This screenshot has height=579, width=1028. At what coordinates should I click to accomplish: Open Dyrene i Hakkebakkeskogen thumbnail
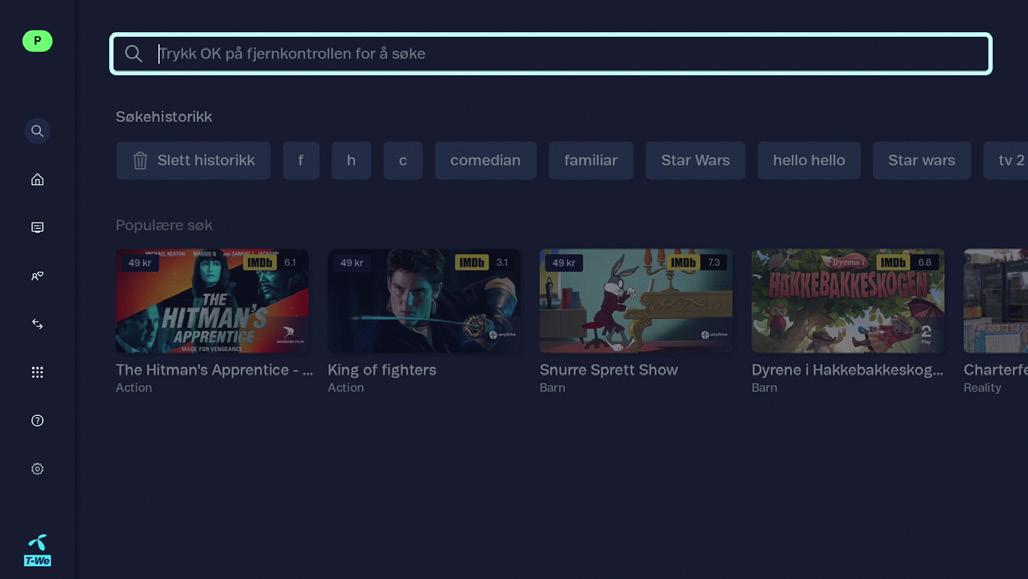pos(848,301)
